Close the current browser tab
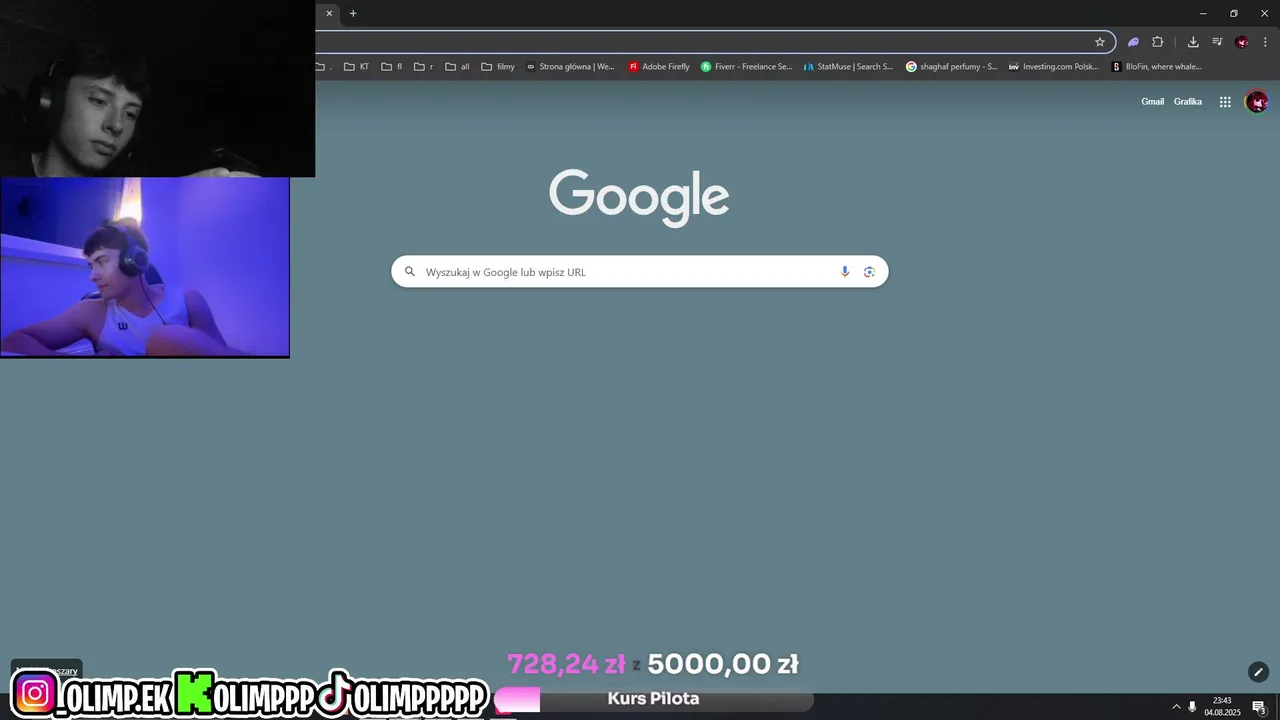Viewport: 1280px width, 720px height. [x=329, y=13]
